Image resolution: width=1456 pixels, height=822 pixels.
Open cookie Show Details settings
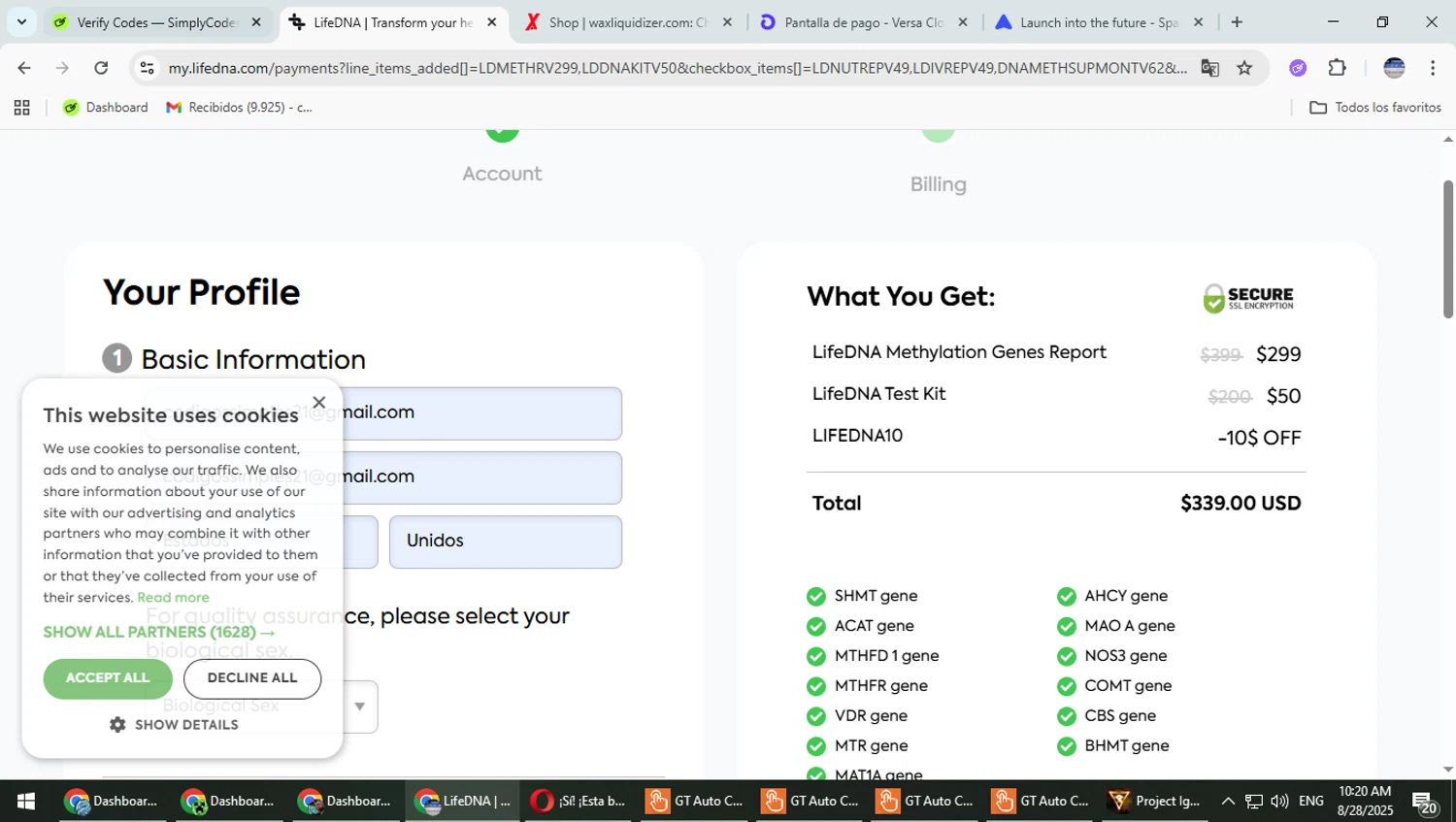[x=174, y=725]
